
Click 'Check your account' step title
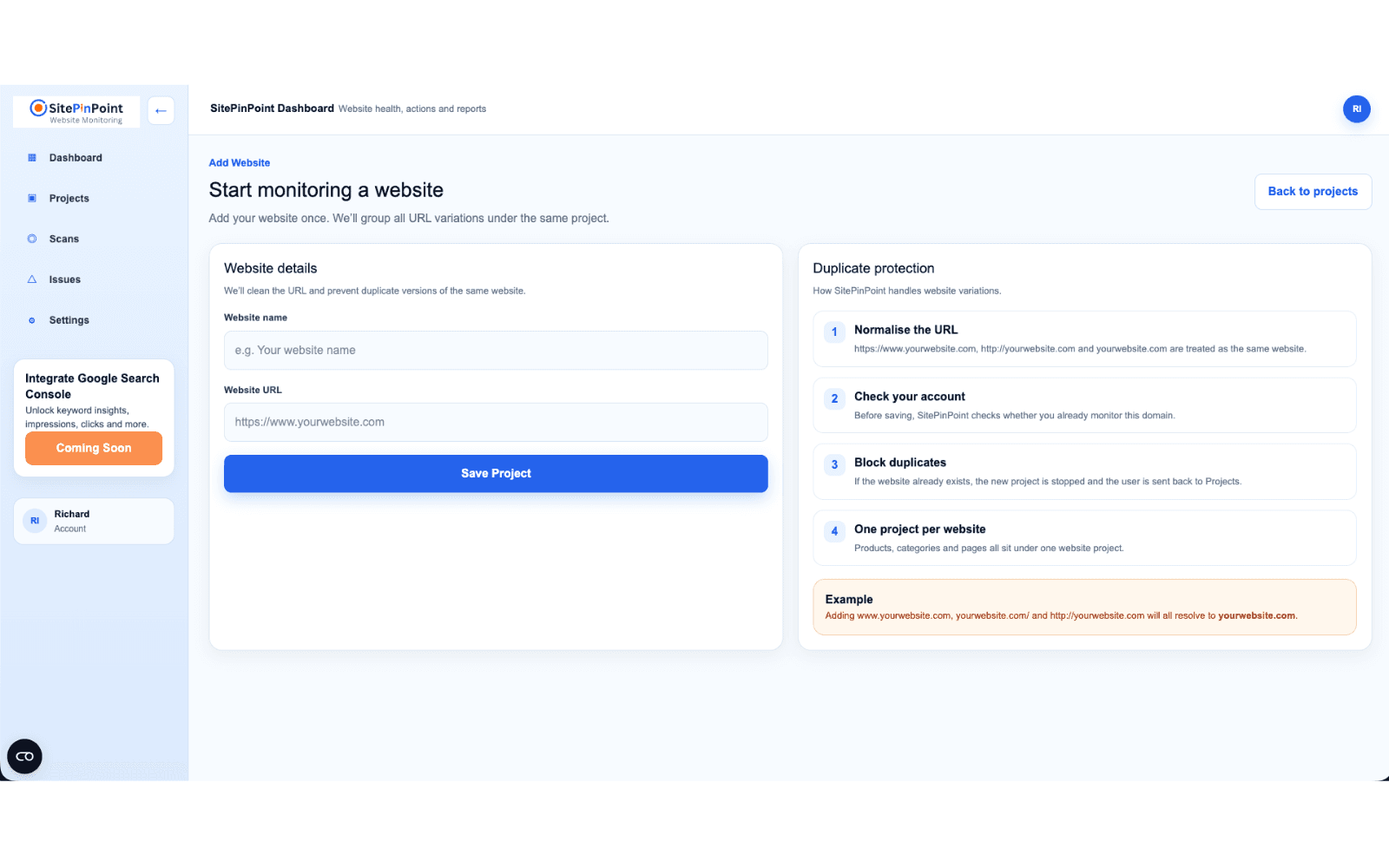pyautogui.click(x=909, y=397)
